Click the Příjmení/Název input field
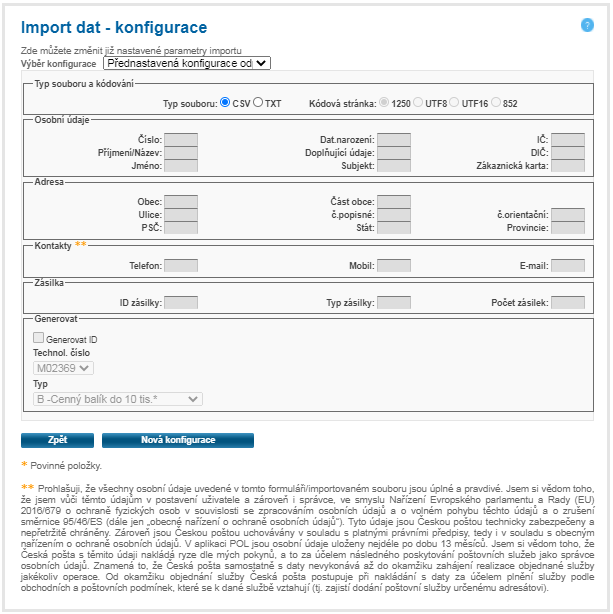 [x=181, y=153]
